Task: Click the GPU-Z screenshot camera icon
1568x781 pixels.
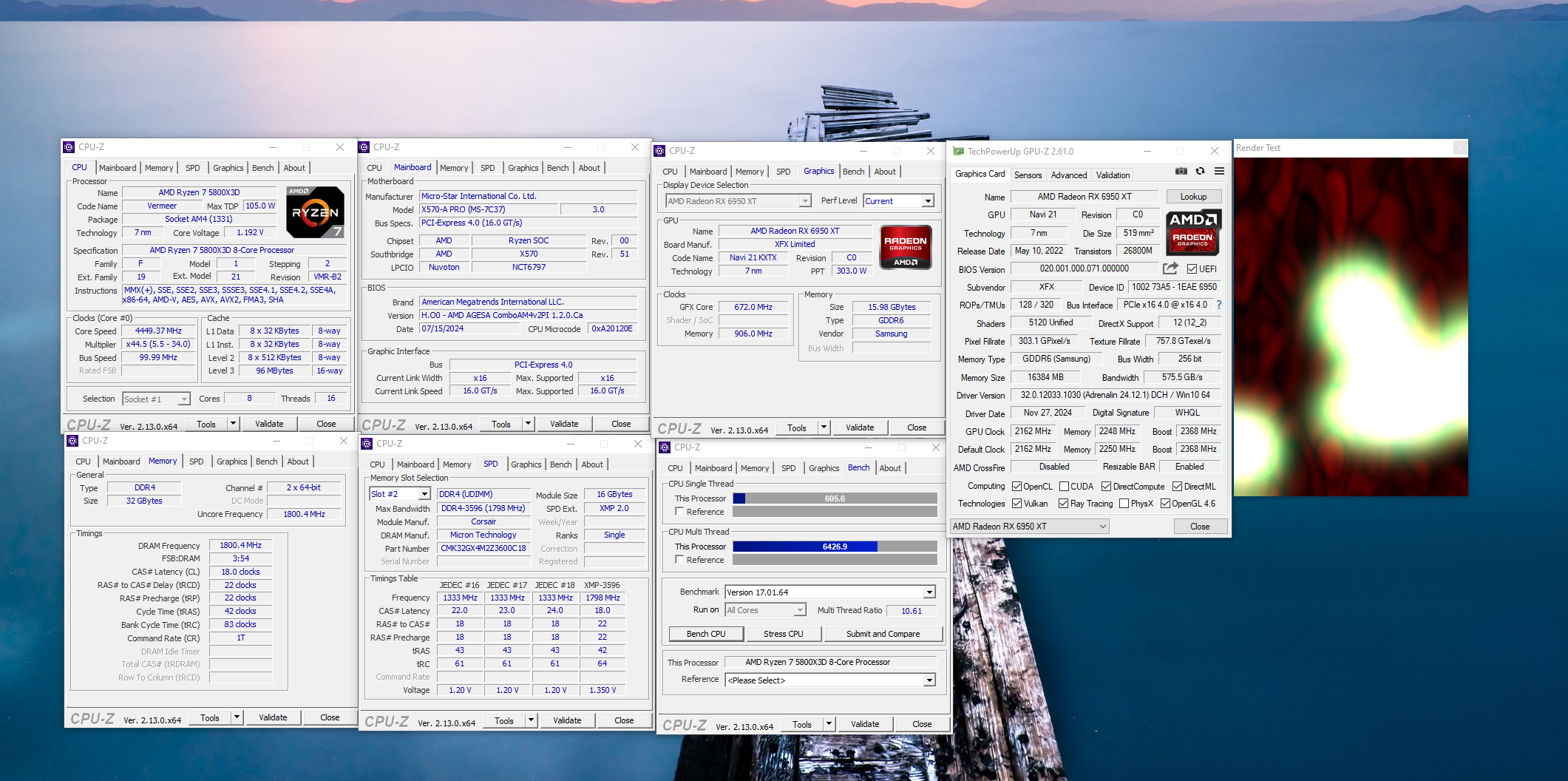Action: point(1181,171)
